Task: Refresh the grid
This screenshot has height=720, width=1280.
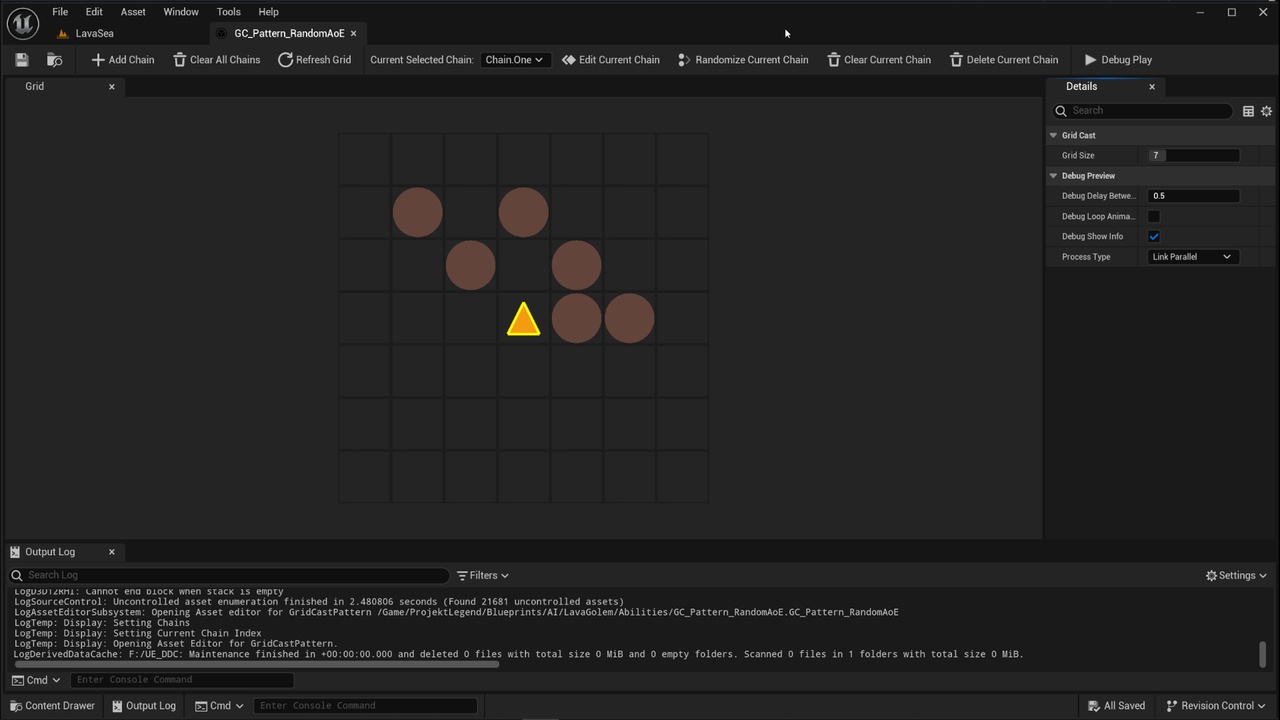Action: [x=315, y=60]
